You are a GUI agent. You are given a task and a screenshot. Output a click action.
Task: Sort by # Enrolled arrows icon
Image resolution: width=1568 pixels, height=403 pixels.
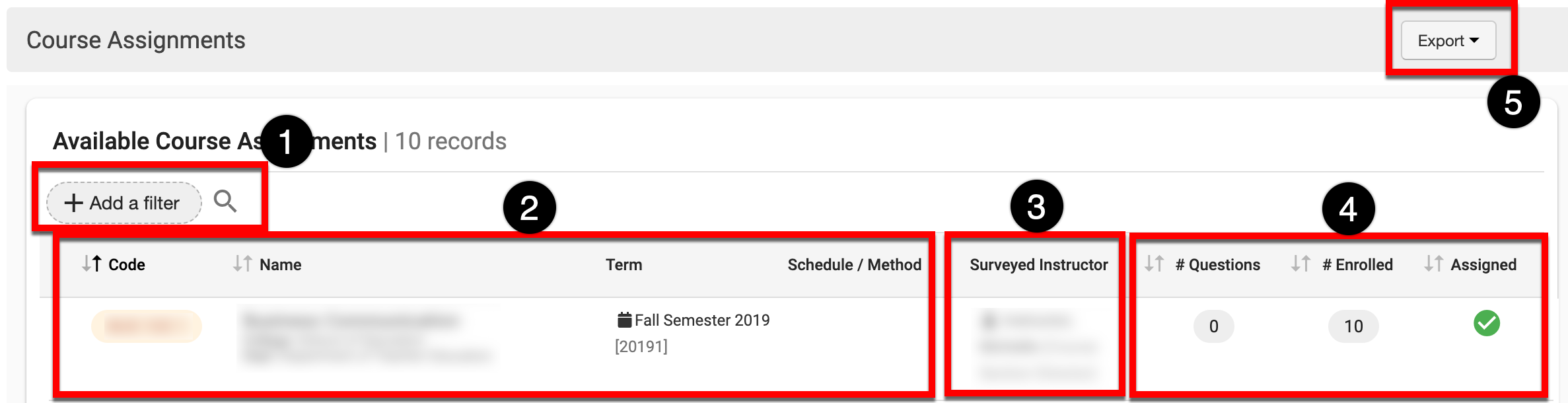point(1301,264)
